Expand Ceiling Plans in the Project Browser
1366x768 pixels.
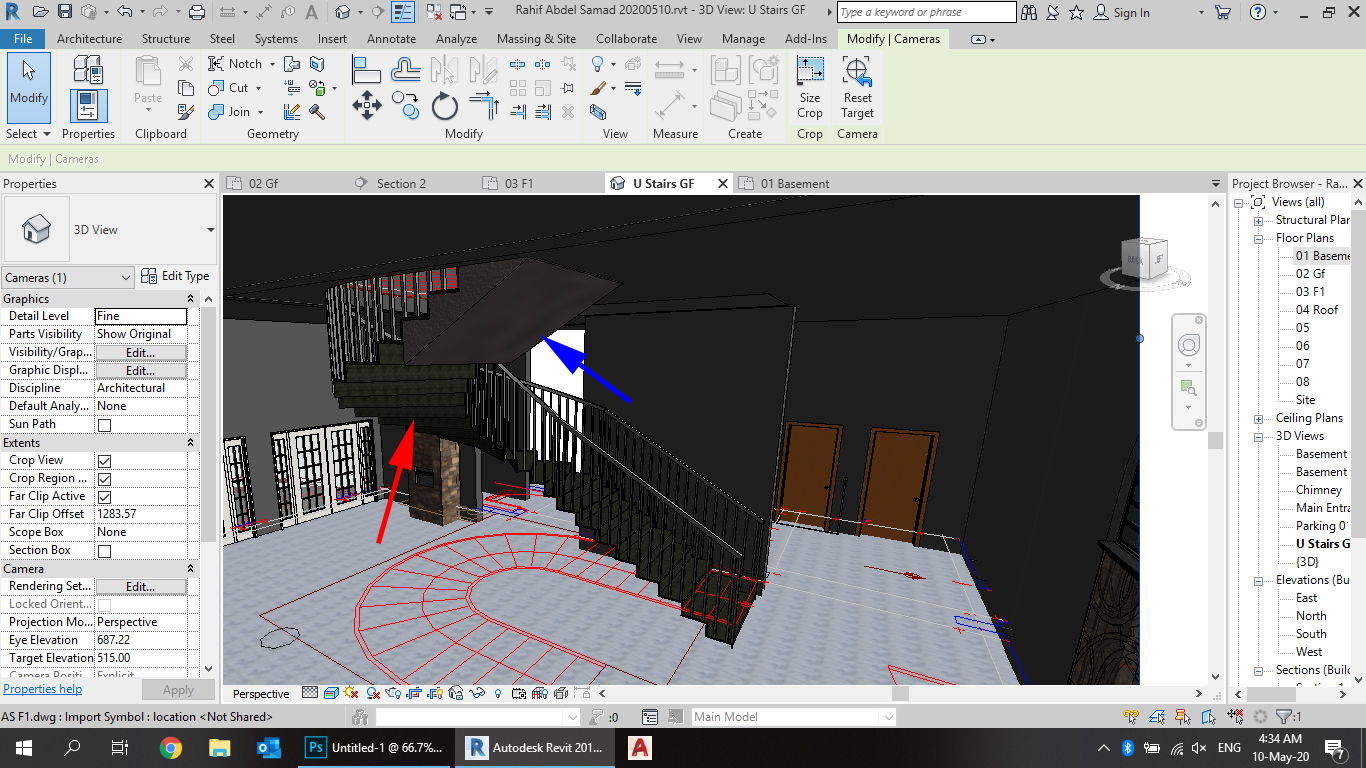point(1258,417)
